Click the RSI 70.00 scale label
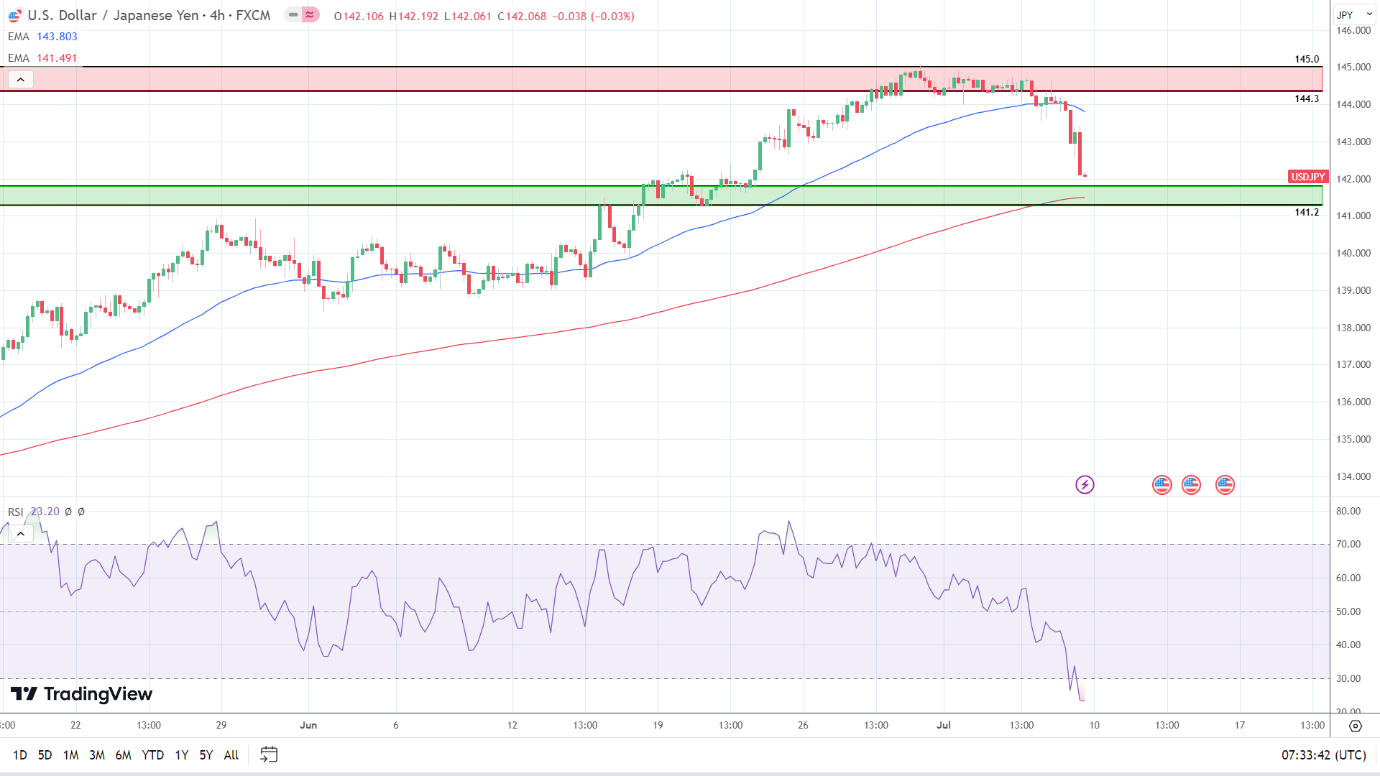The width and height of the screenshot is (1380, 776). pyautogui.click(x=1348, y=544)
